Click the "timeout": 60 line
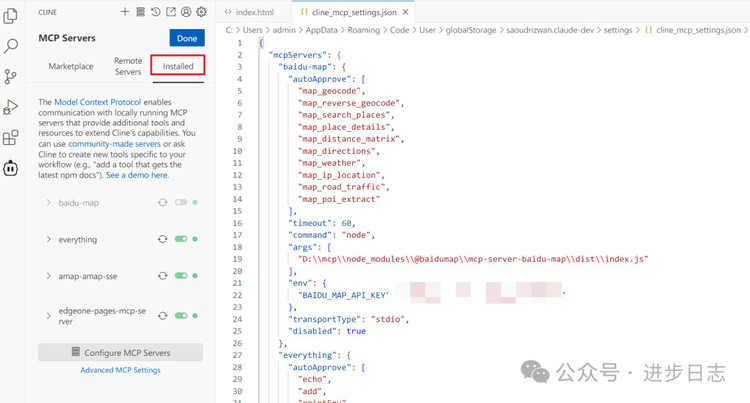Screen dimensions: 750x403 tap(322, 223)
